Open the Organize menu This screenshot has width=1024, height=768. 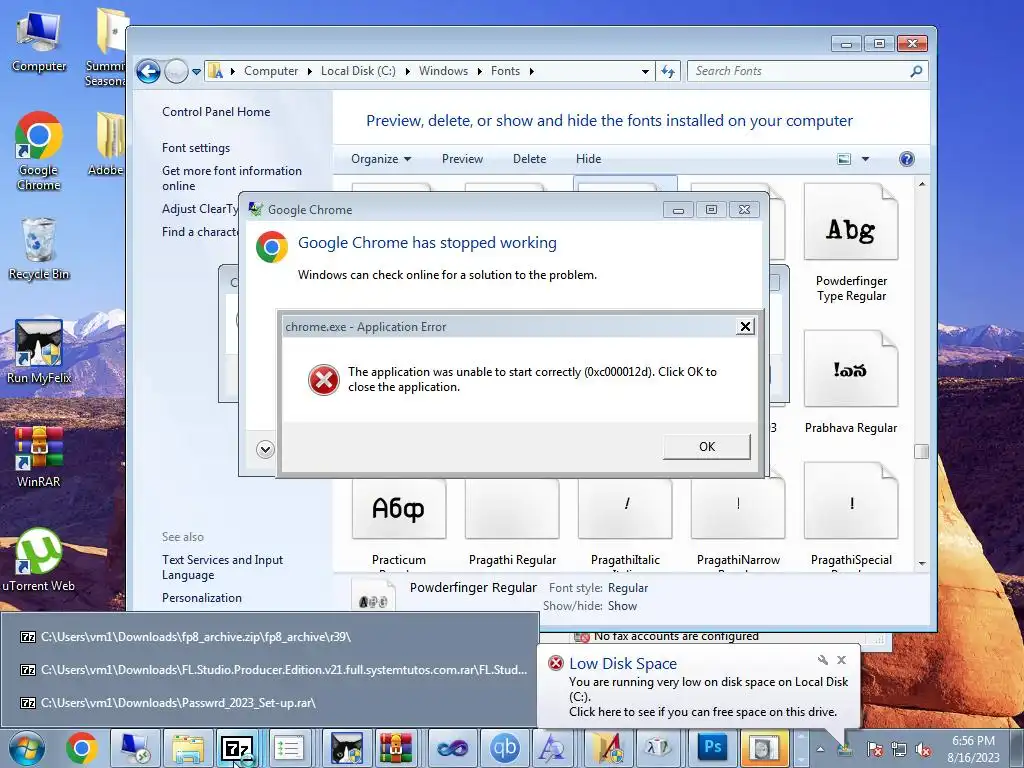pos(381,159)
